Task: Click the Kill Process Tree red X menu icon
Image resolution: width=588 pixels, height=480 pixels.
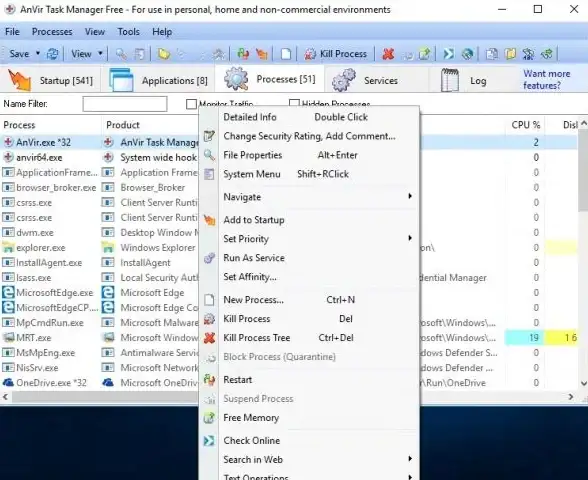Action: [x=209, y=338]
